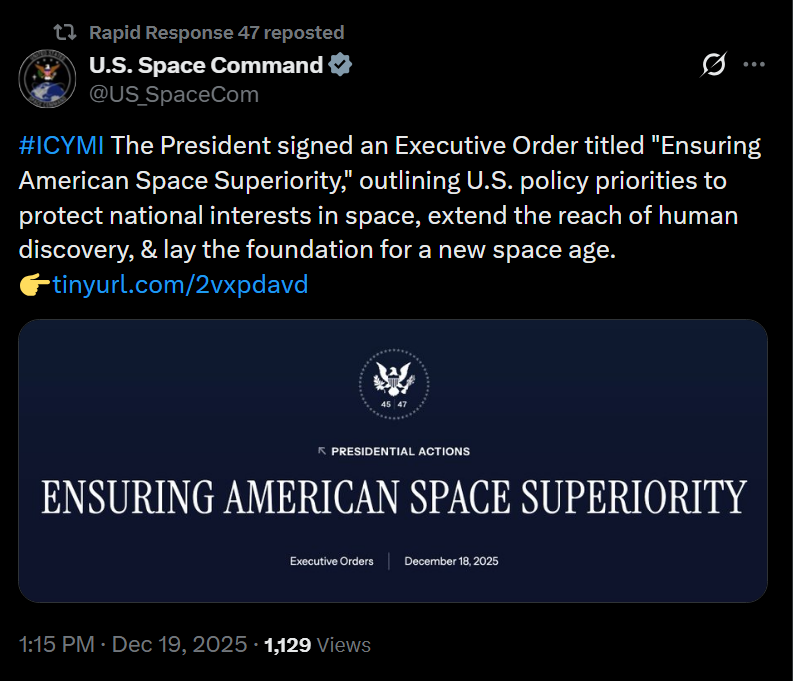Open the #ICYMI hashtag
793x681 pixels.
pyautogui.click(x=61, y=147)
